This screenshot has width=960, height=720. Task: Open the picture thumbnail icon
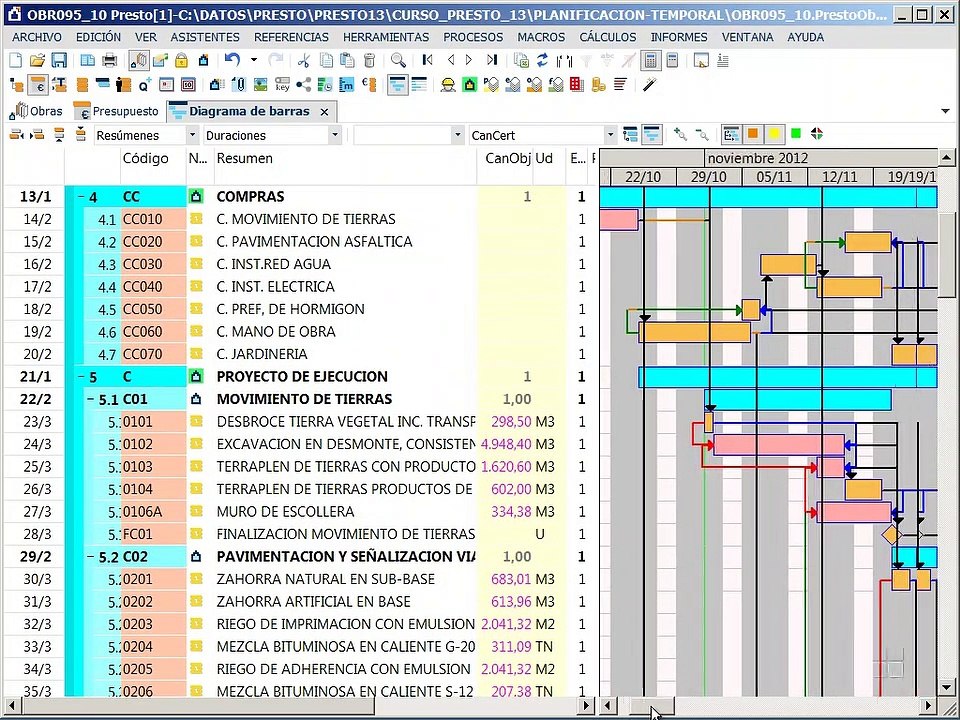261,84
